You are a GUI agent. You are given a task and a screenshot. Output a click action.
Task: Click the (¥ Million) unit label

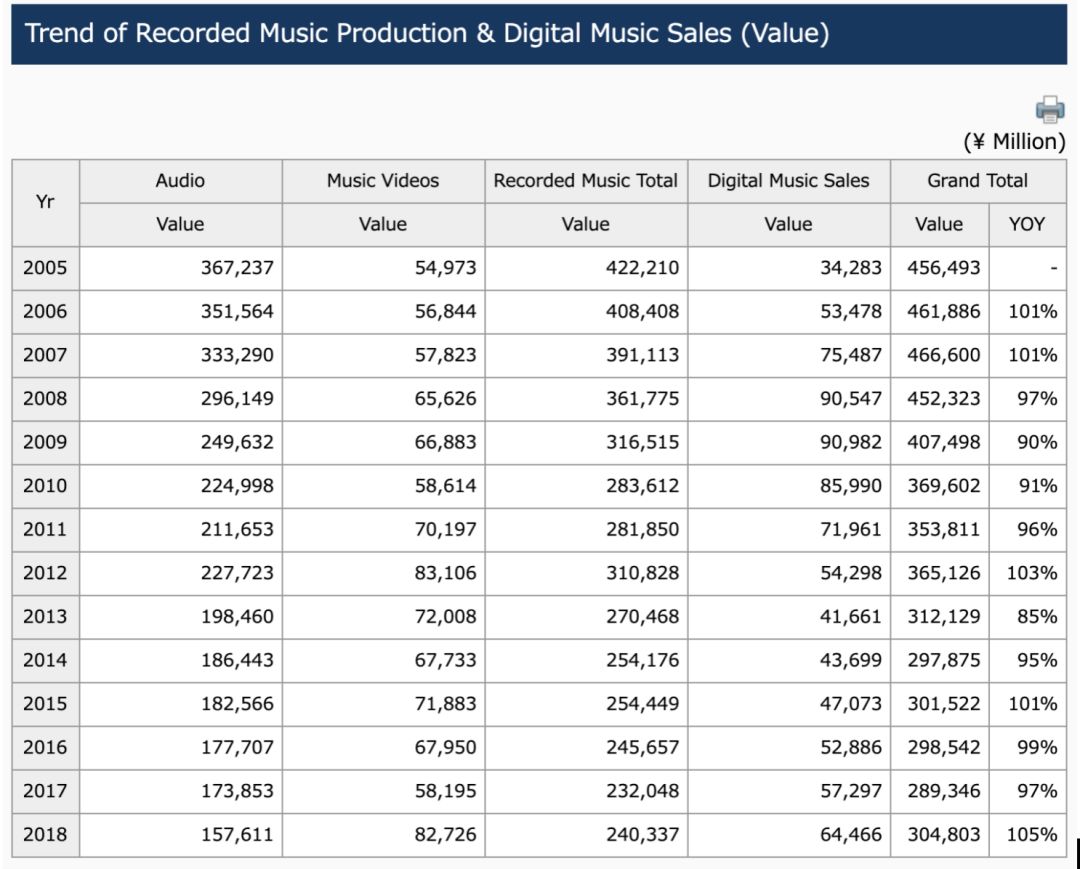tap(1014, 142)
